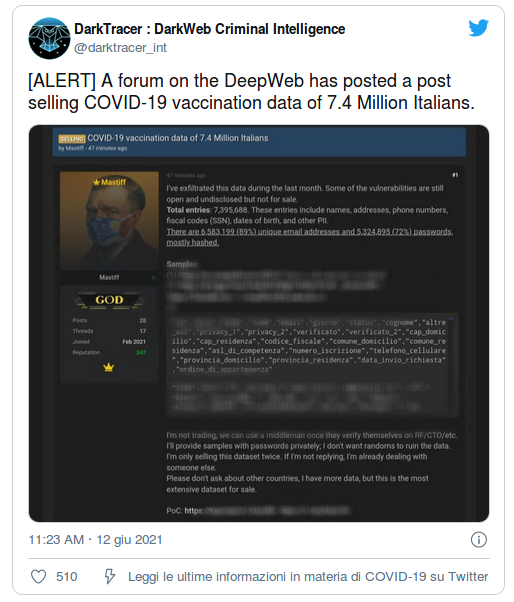Open the tweet timestamp 11:23 AM 12 giu 2021
Screen dimensions: 514x602
96,539
